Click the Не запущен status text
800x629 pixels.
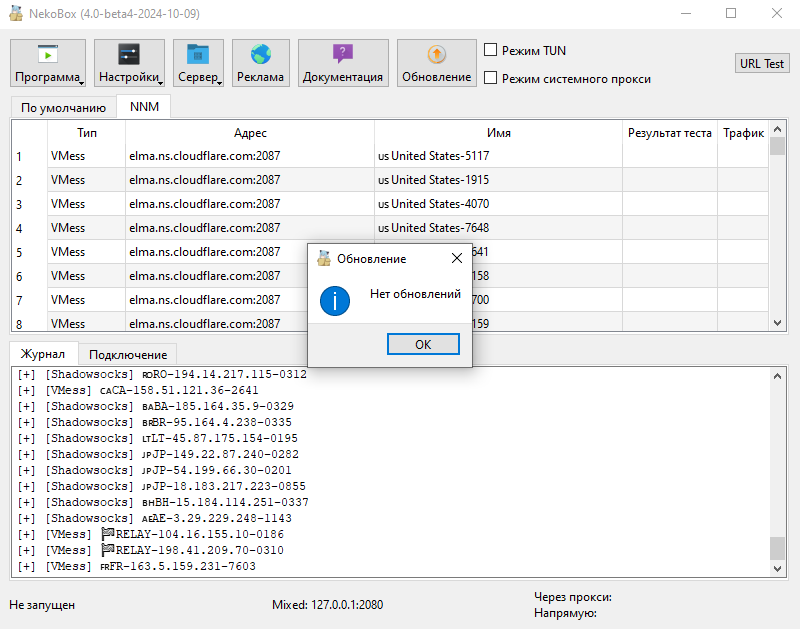tap(42, 605)
